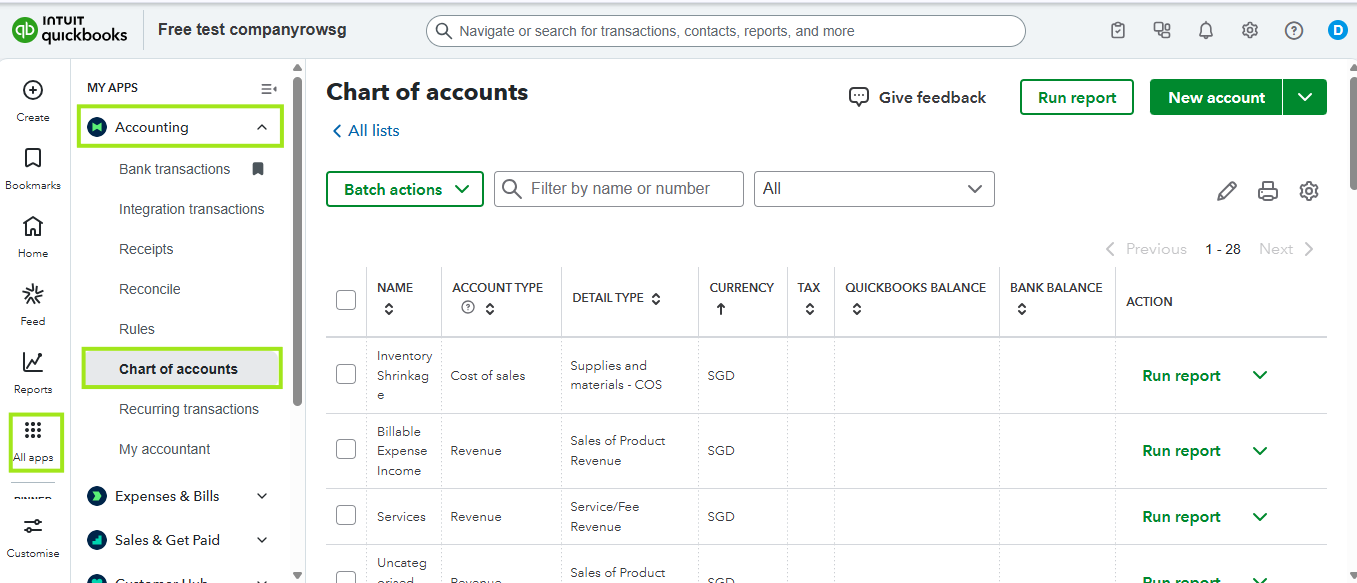Open the Batch actions dropdown
Image resolution: width=1357 pixels, height=583 pixels.
tap(405, 189)
